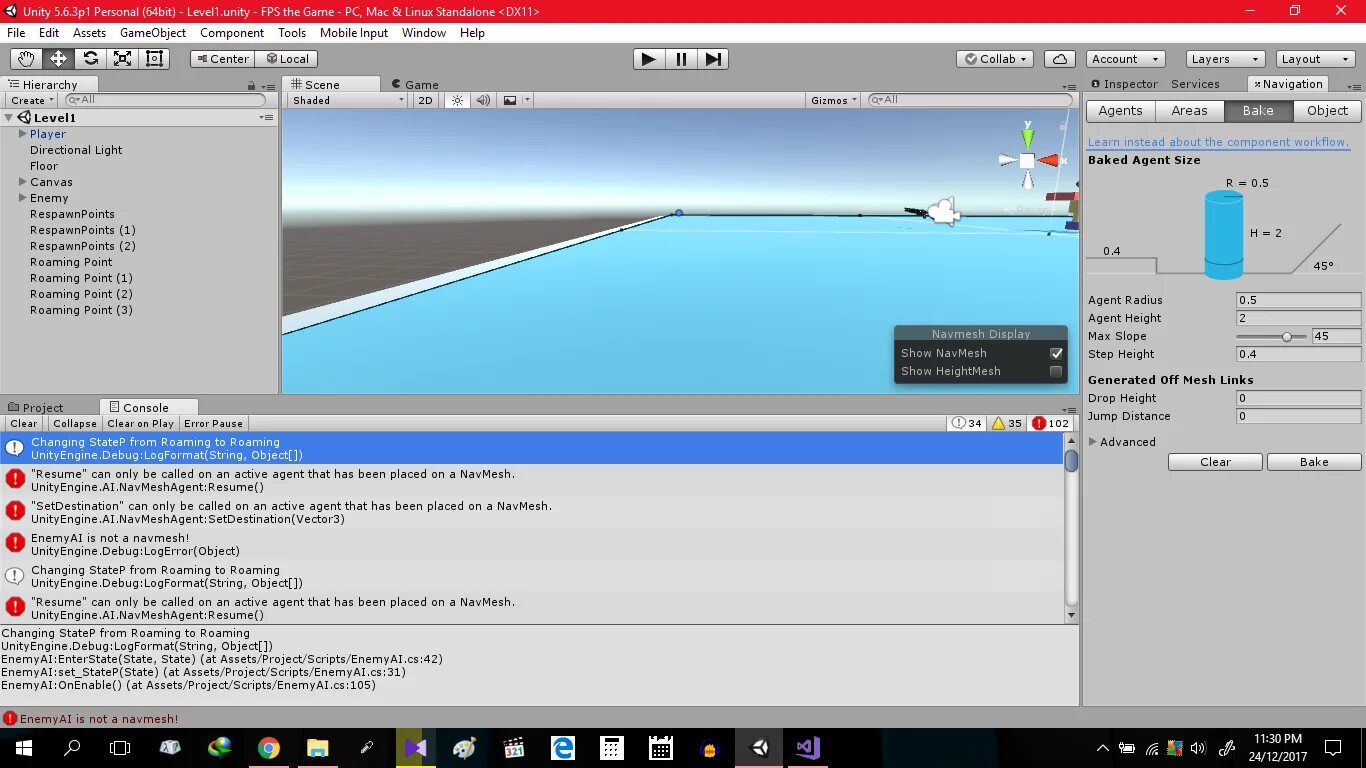1366x768 pixels.
Task: Open scene effects image icon
Action: point(510,100)
